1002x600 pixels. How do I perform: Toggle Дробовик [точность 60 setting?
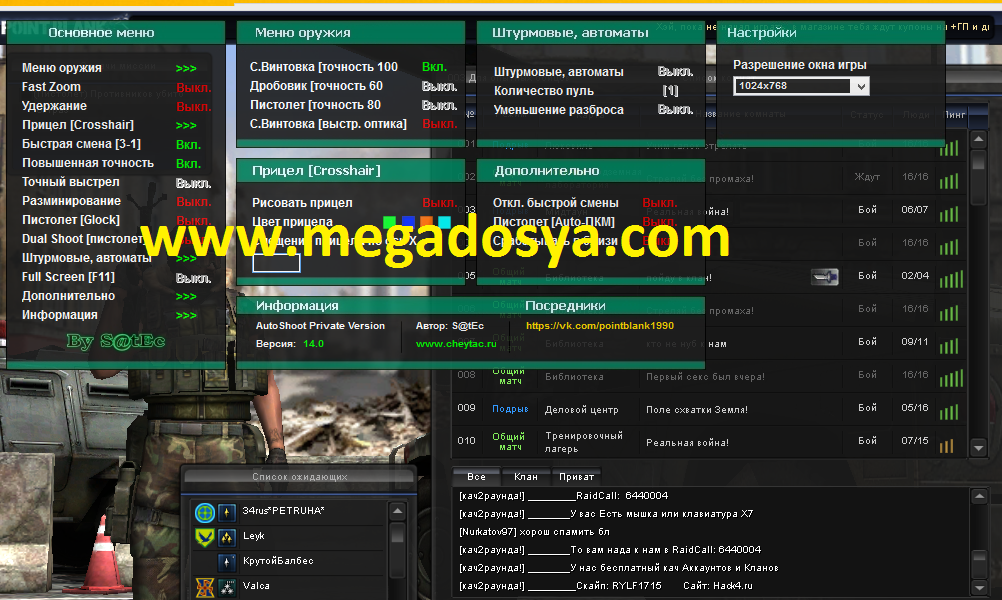click(440, 86)
